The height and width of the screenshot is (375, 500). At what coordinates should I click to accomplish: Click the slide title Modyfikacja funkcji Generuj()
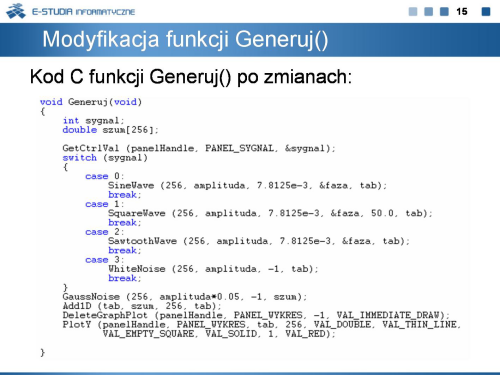coord(185,40)
